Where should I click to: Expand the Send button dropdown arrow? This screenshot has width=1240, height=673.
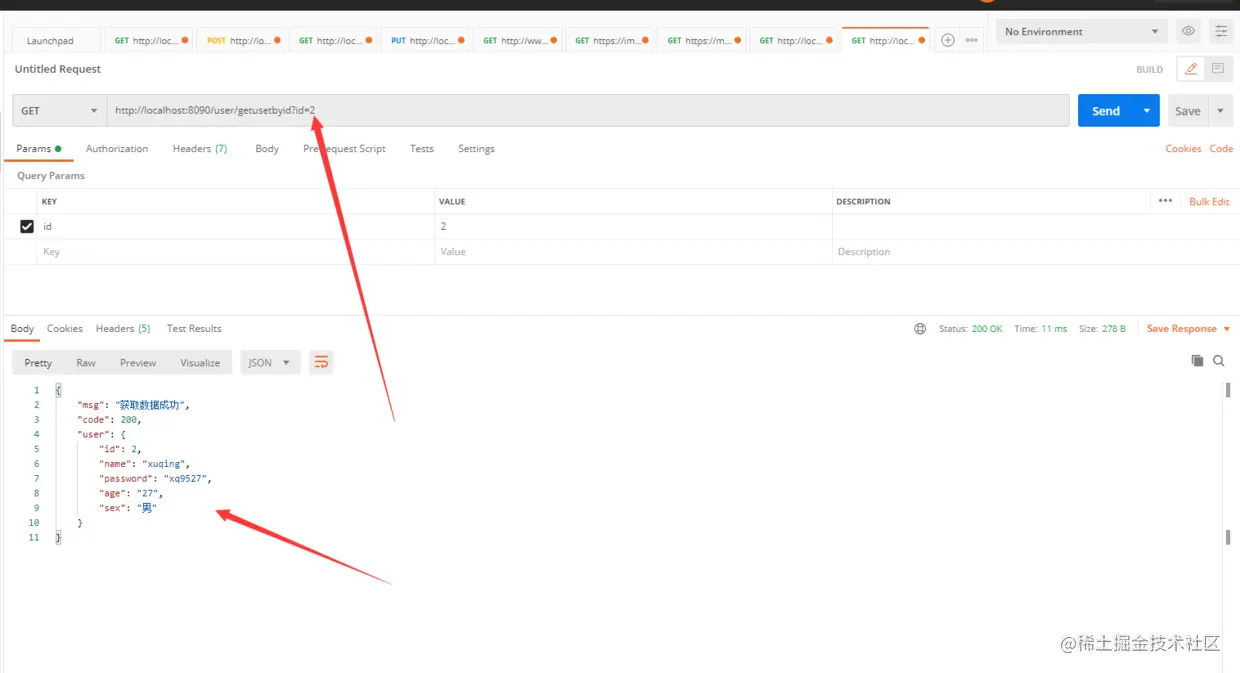(1146, 111)
